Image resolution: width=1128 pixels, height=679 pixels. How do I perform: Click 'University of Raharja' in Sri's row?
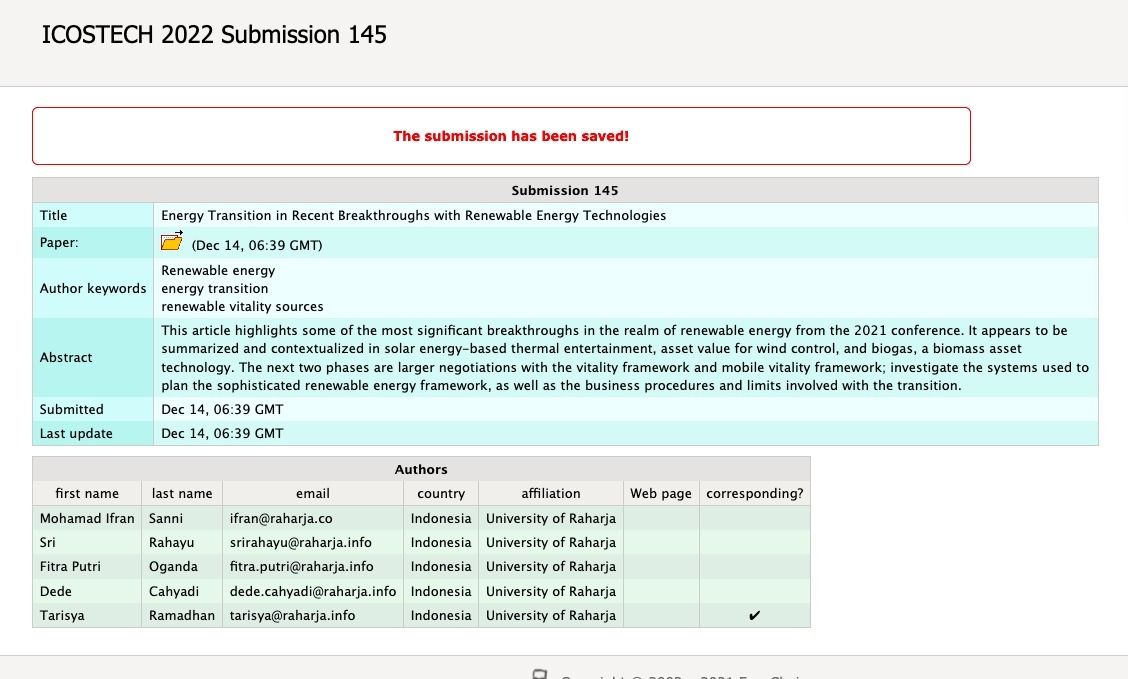(x=551, y=542)
